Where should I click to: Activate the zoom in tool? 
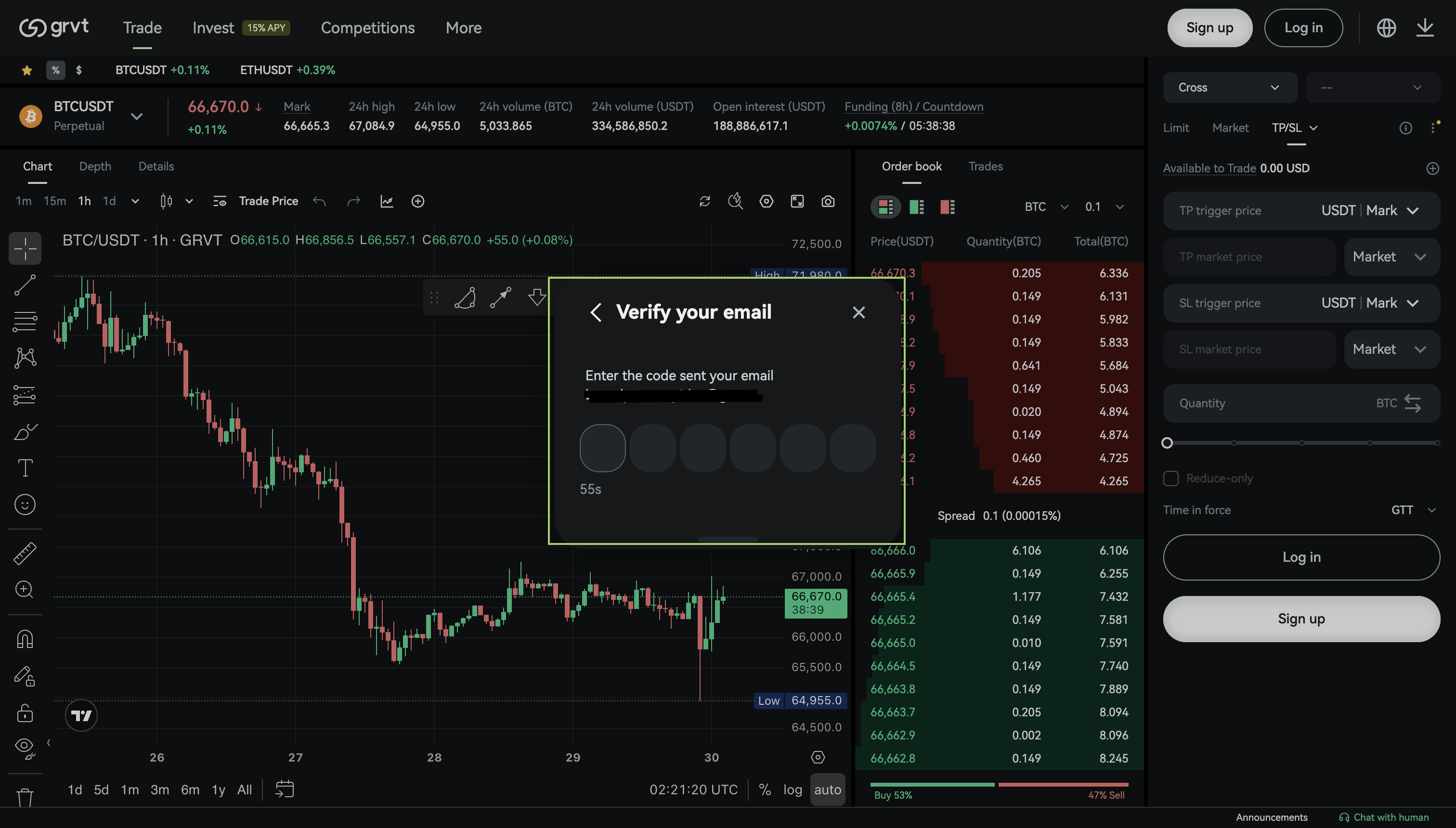(x=25, y=589)
